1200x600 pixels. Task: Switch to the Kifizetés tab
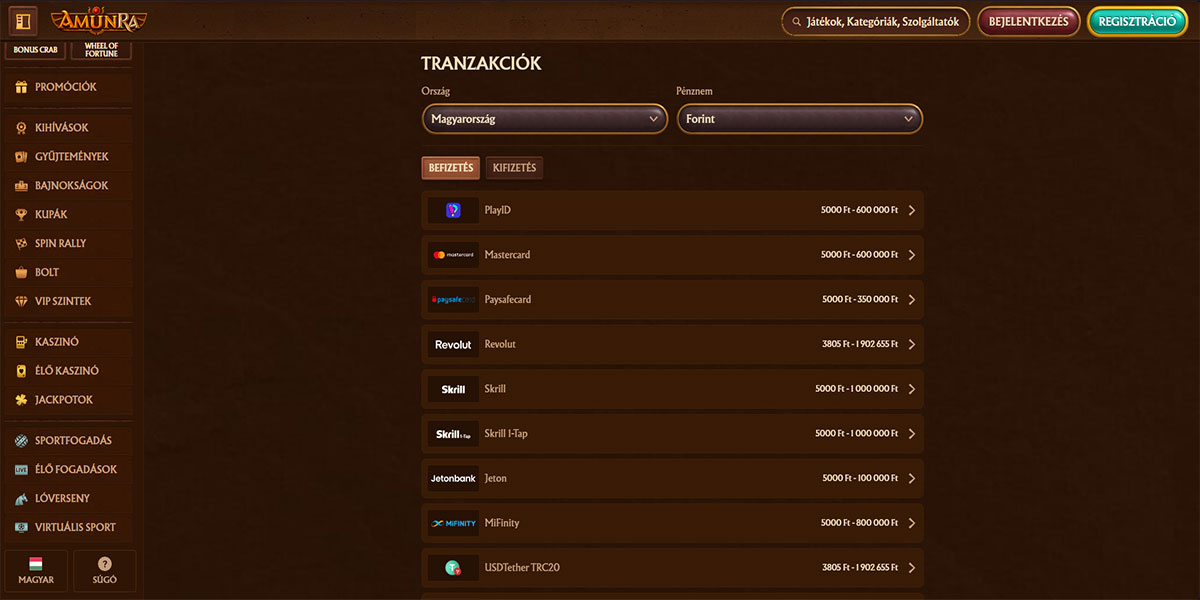click(x=514, y=168)
